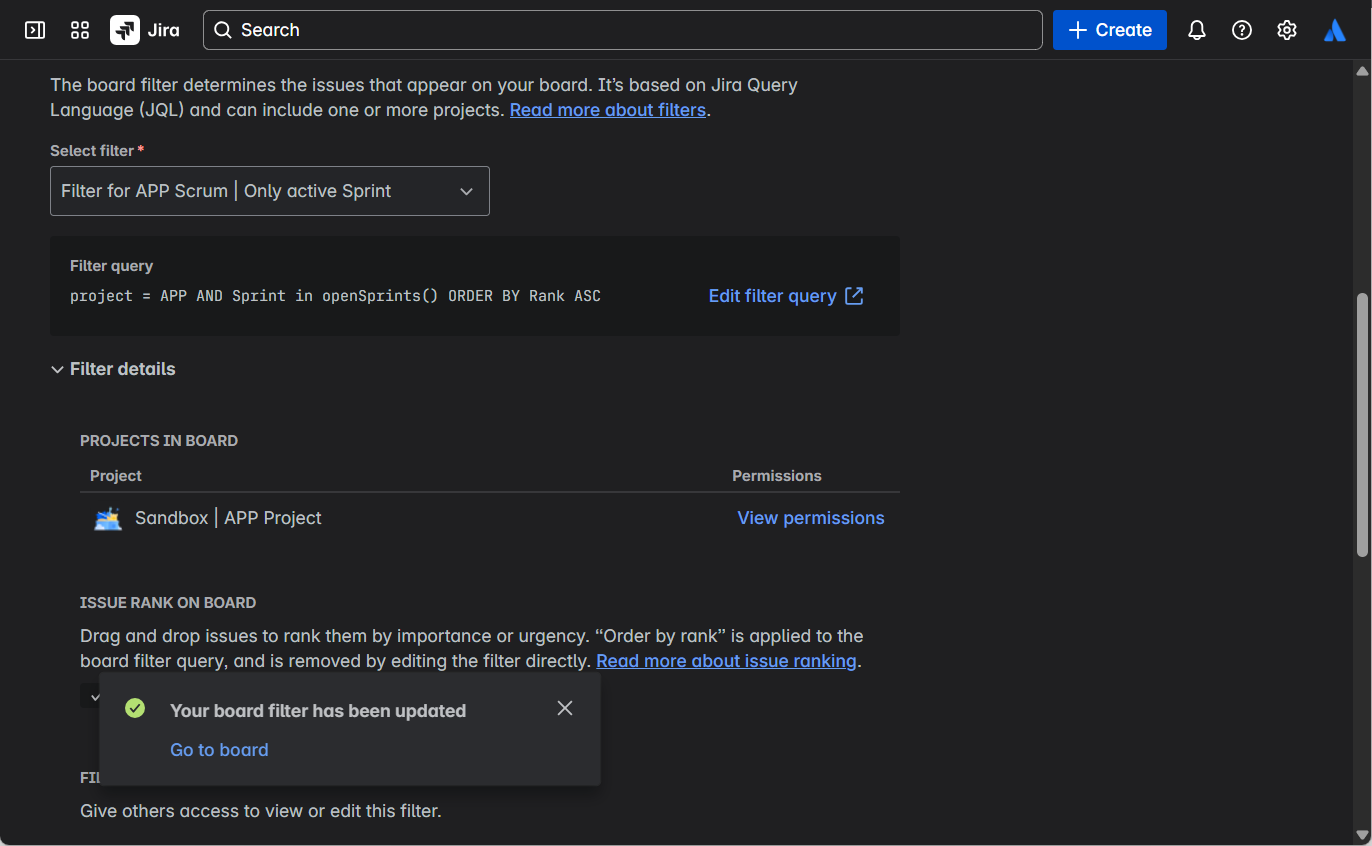1372x846 pixels.
Task: Open the Atlassian app switcher grid
Action: click(79, 30)
